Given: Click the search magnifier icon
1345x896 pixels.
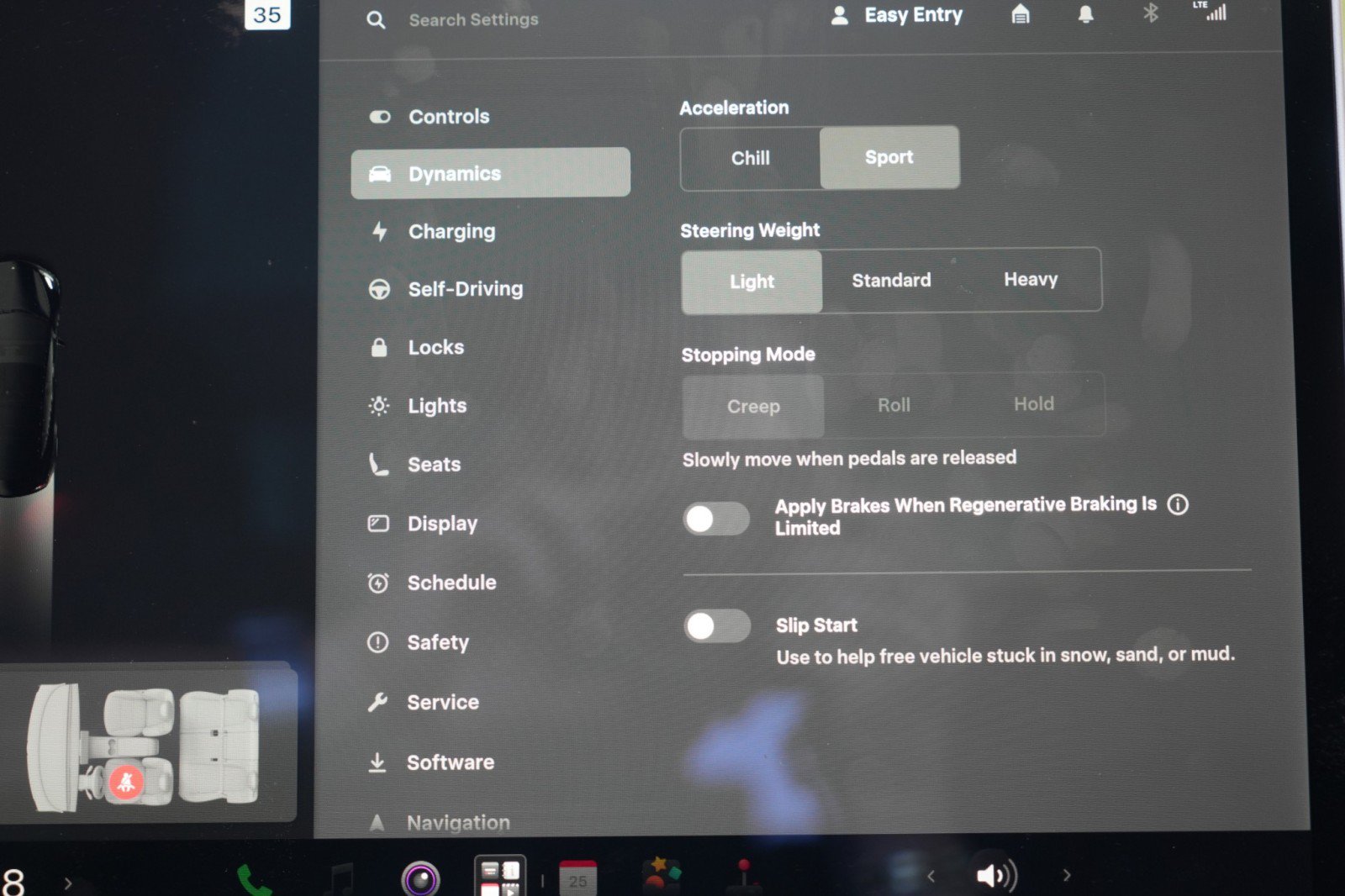Looking at the screenshot, I should (x=376, y=20).
